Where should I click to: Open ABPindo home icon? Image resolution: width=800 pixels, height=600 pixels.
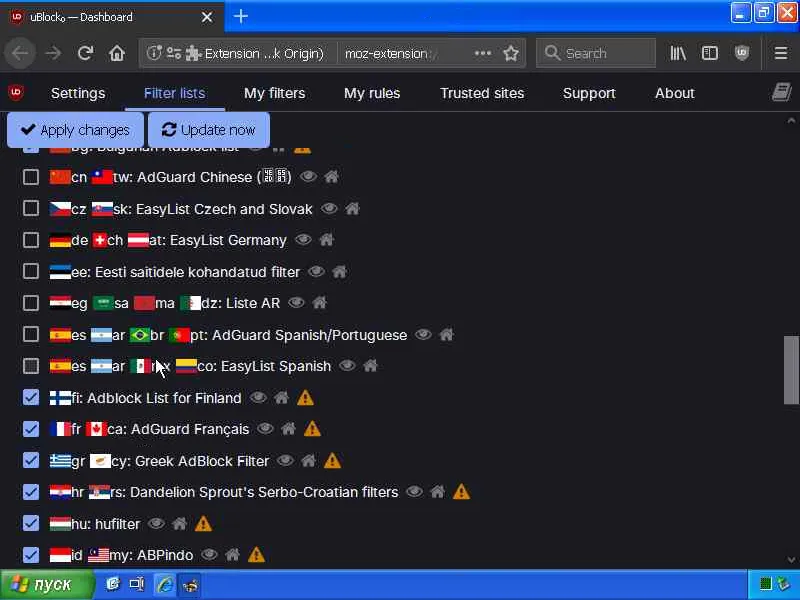tap(232, 554)
